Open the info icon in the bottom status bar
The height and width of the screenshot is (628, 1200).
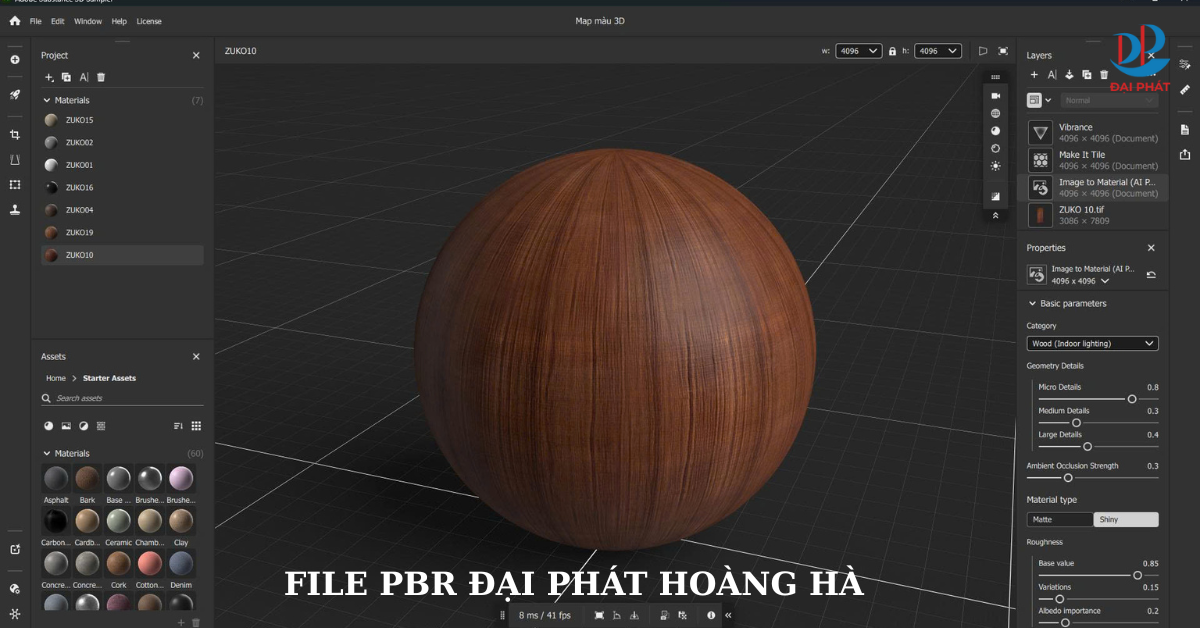710,615
